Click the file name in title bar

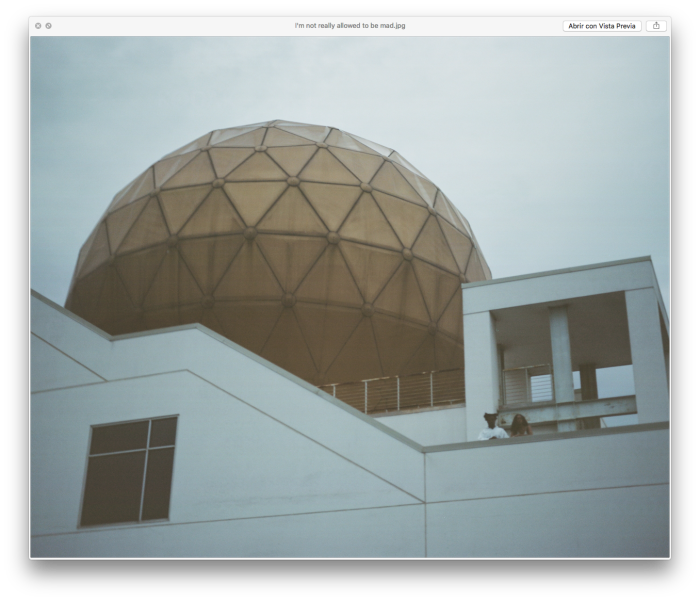tap(350, 26)
